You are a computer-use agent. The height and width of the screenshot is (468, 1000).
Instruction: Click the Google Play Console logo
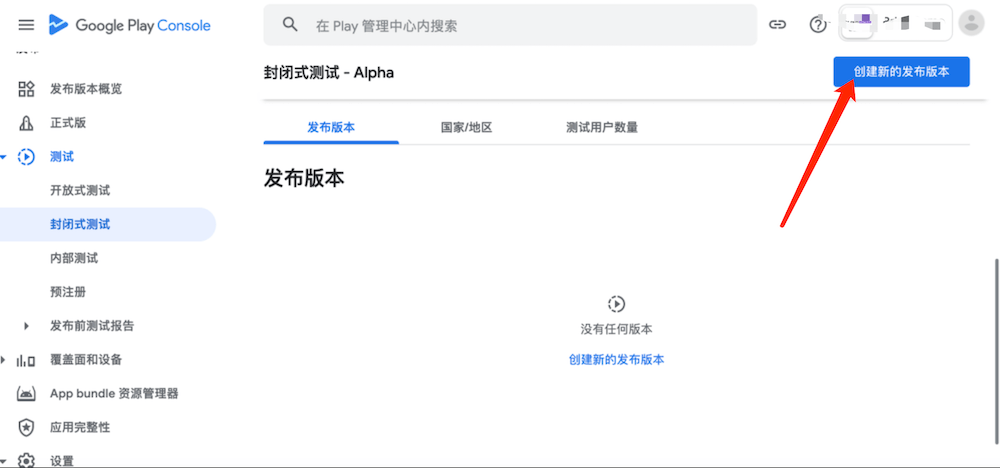[x=130, y=25]
